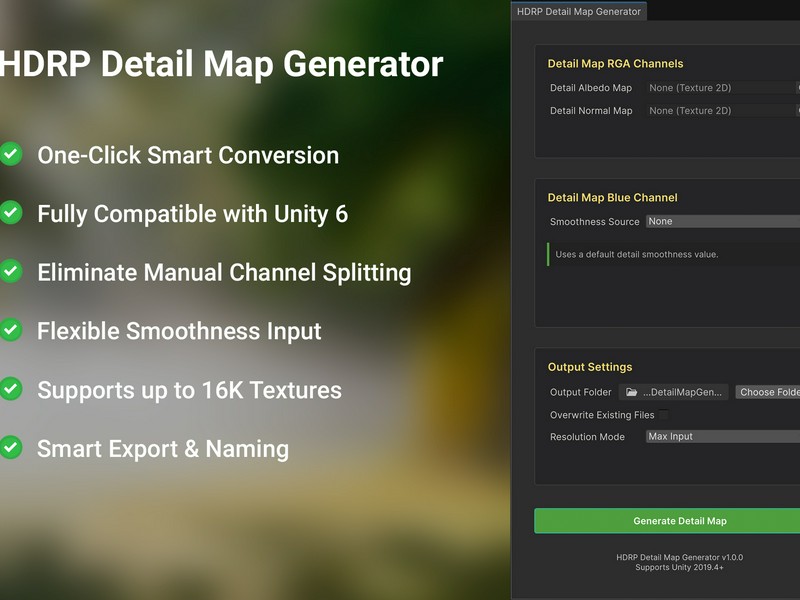This screenshot has height=600, width=800.
Task: Open the Resolution Mode dropdown
Action: [722, 437]
